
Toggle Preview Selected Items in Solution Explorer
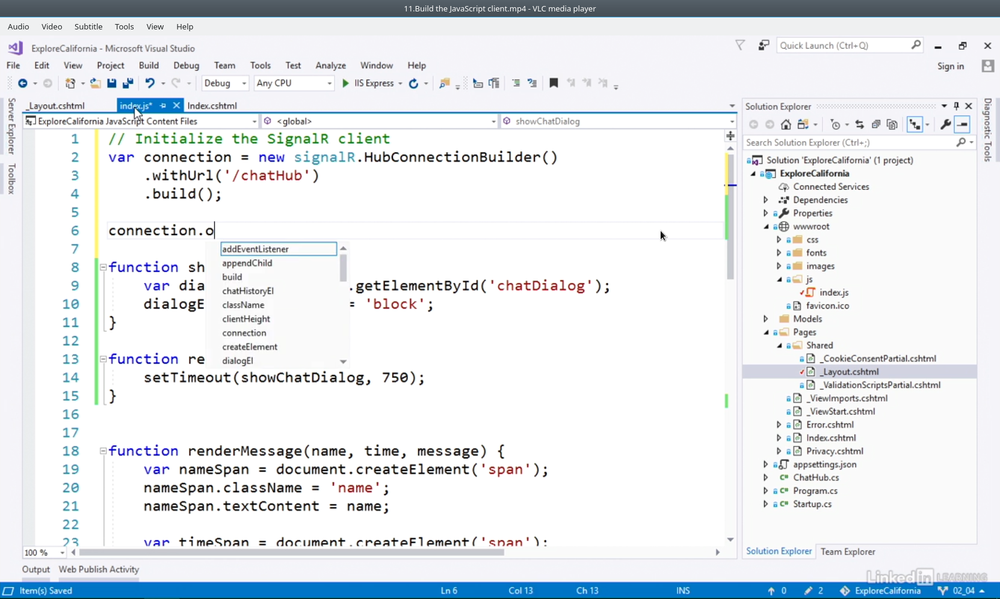click(962, 124)
